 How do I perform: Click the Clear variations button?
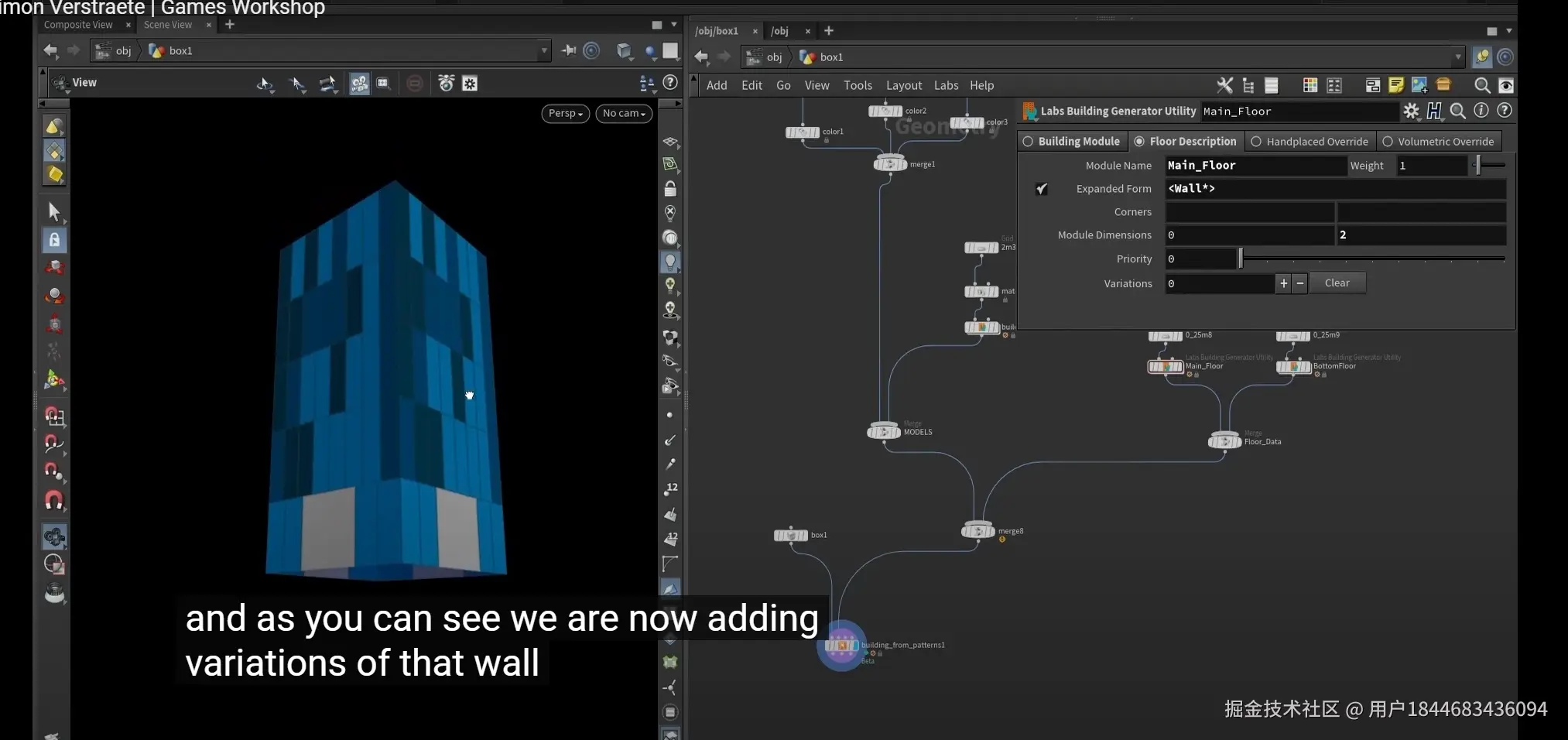pyautogui.click(x=1337, y=283)
